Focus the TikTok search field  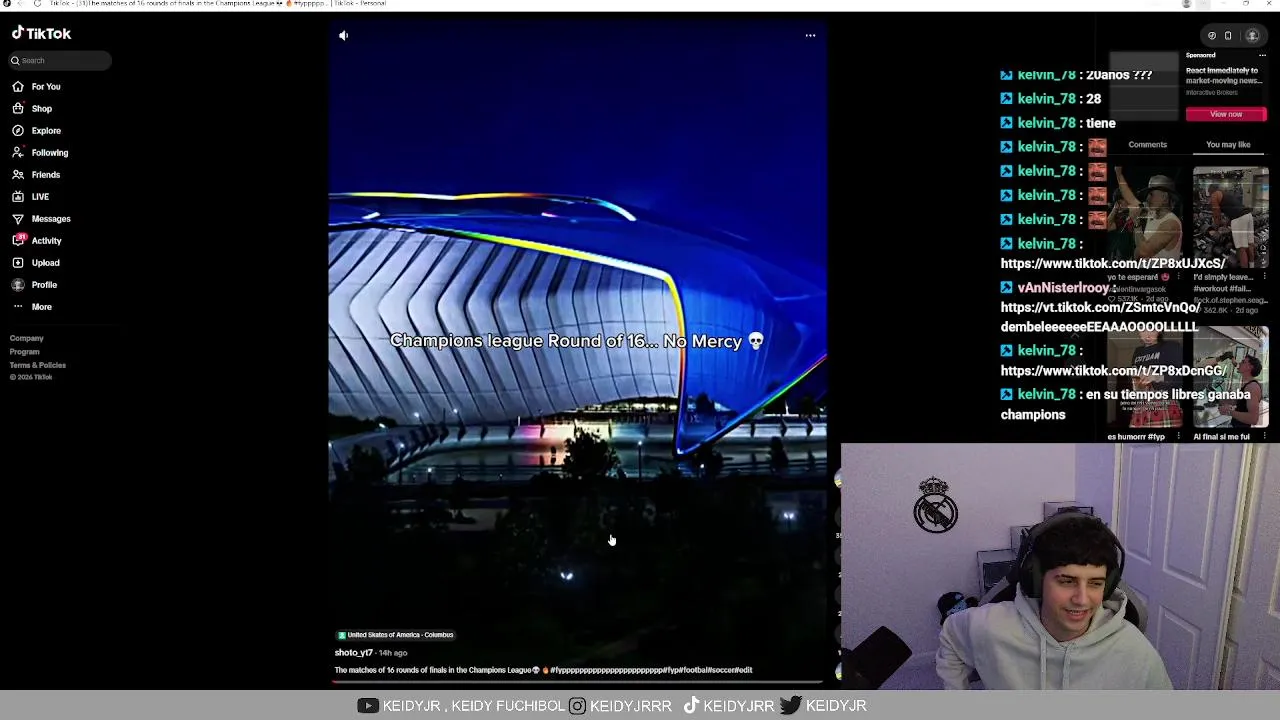click(x=60, y=60)
